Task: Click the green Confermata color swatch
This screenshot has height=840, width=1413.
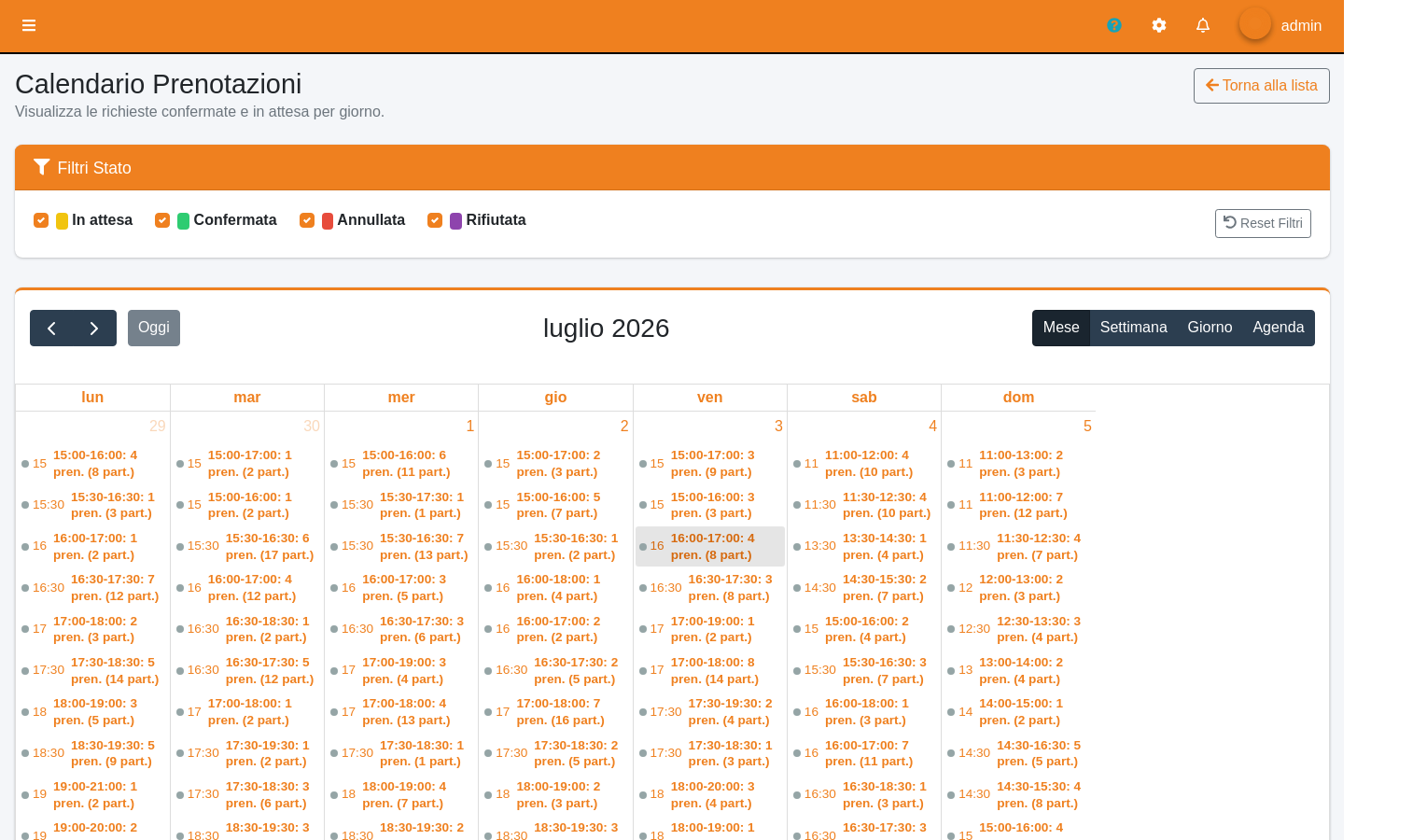Action: point(183,221)
